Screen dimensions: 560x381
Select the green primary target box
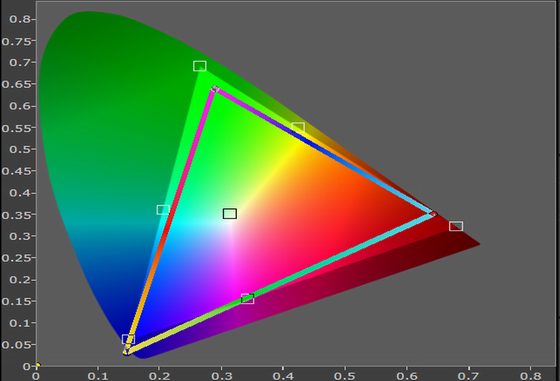tap(200, 66)
